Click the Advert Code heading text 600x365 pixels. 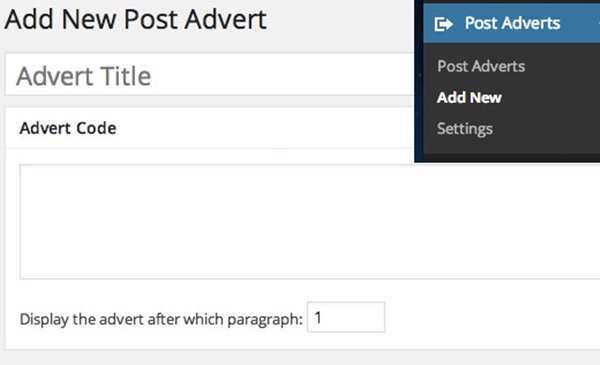68,128
